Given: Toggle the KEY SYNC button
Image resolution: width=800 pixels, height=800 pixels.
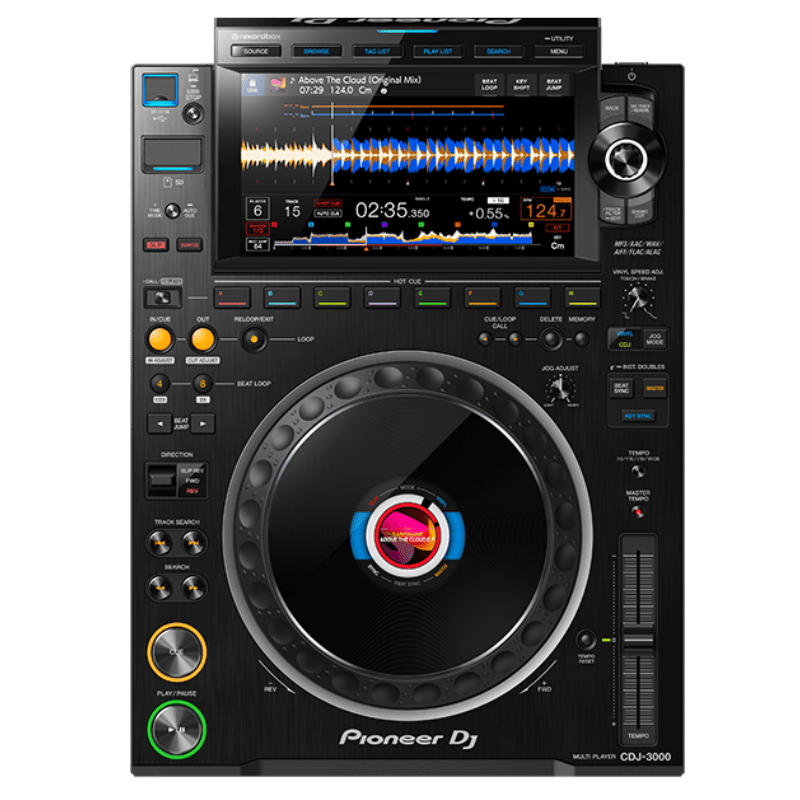Looking at the screenshot, I should 638,415.
